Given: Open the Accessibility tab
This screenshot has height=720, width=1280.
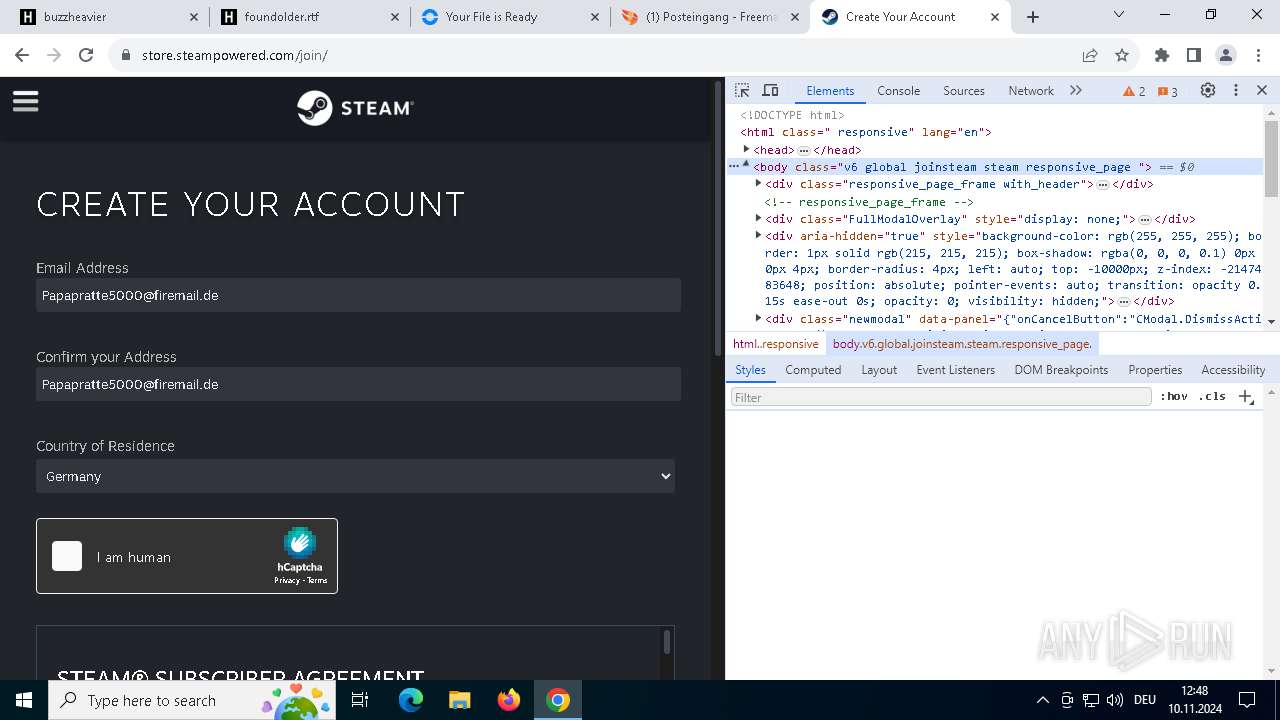Looking at the screenshot, I should [x=1233, y=369].
